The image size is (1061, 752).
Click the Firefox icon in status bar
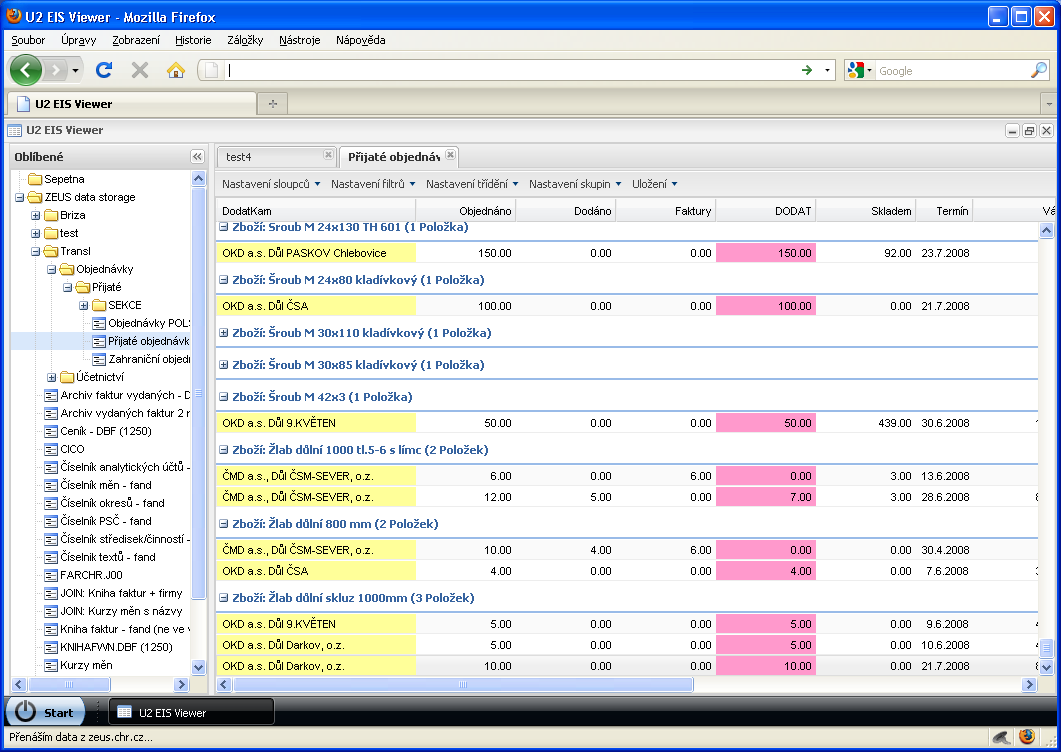coord(1026,737)
